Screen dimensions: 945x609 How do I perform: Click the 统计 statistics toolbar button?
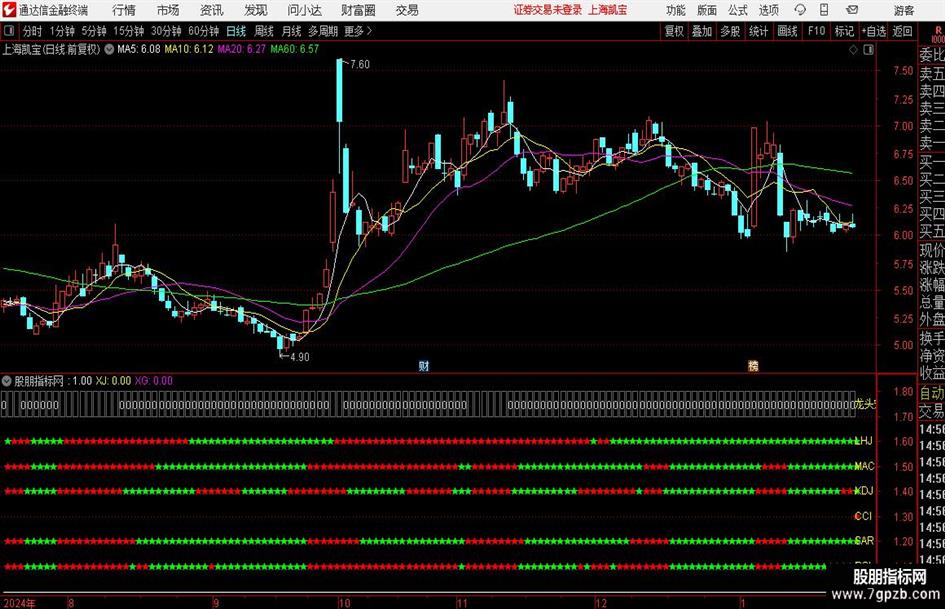[758, 31]
